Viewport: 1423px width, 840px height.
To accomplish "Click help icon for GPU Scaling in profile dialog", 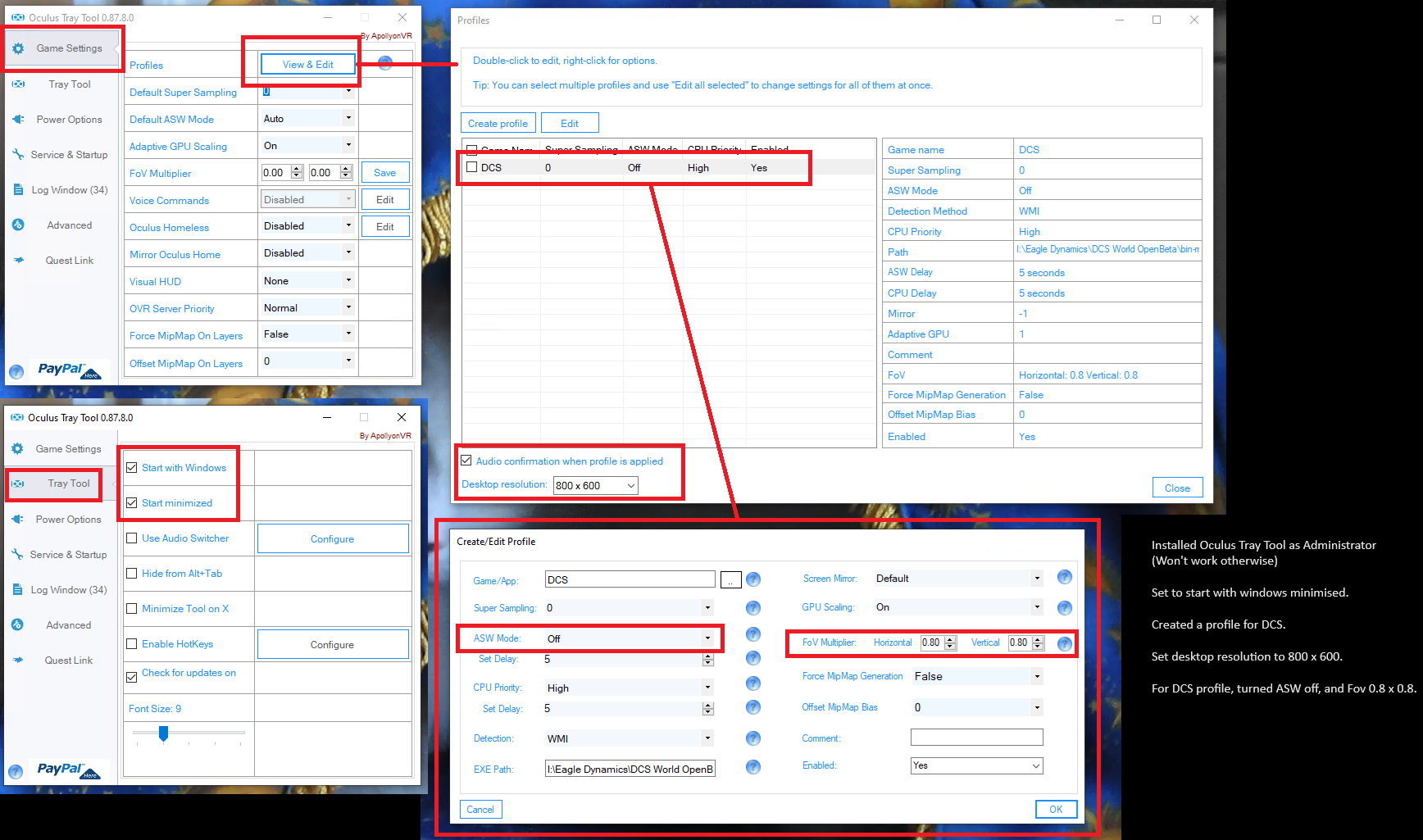I will (1065, 608).
